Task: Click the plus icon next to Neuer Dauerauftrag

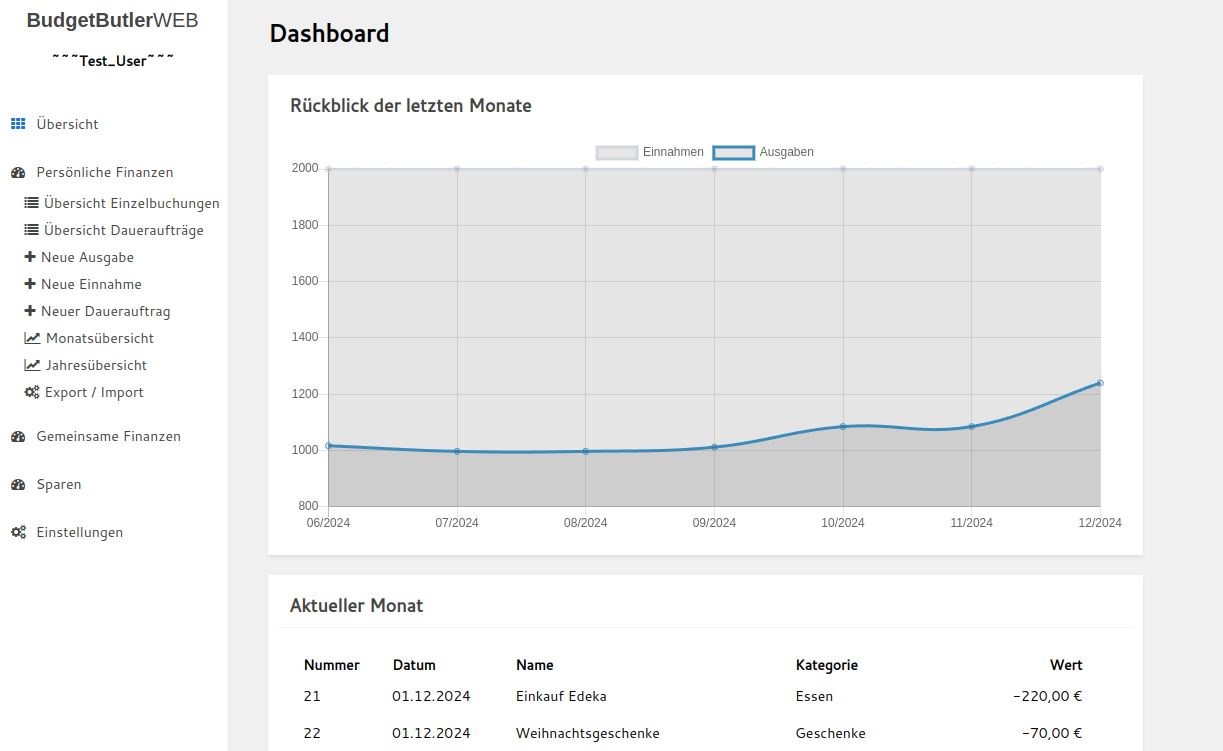Action: pyautogui.click(x=31, y=311)
